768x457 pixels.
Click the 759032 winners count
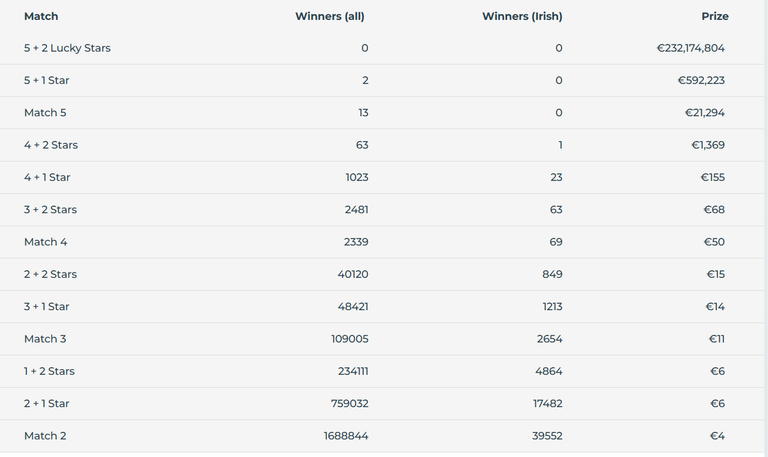coord(350,404)
